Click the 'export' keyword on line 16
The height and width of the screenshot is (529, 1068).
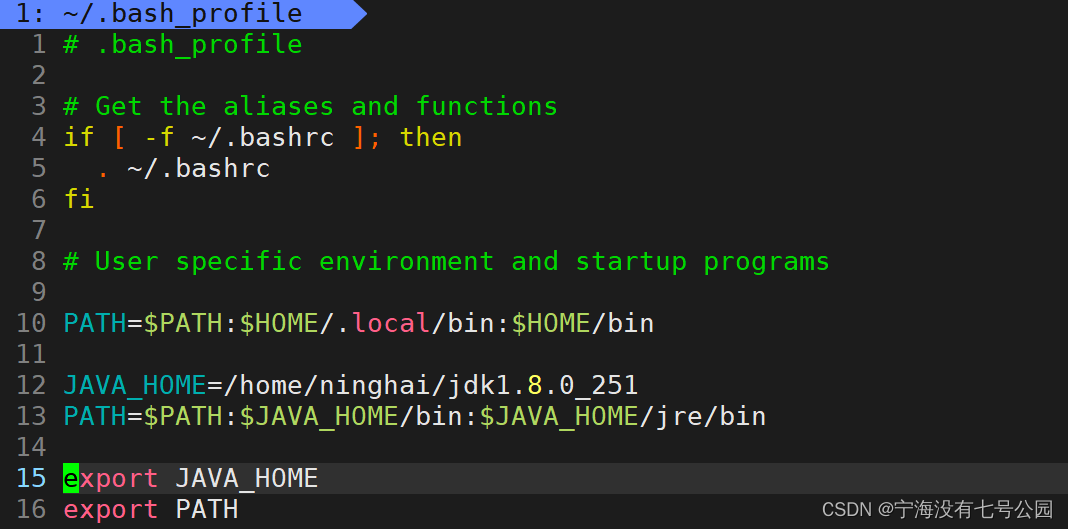(111, 509)
